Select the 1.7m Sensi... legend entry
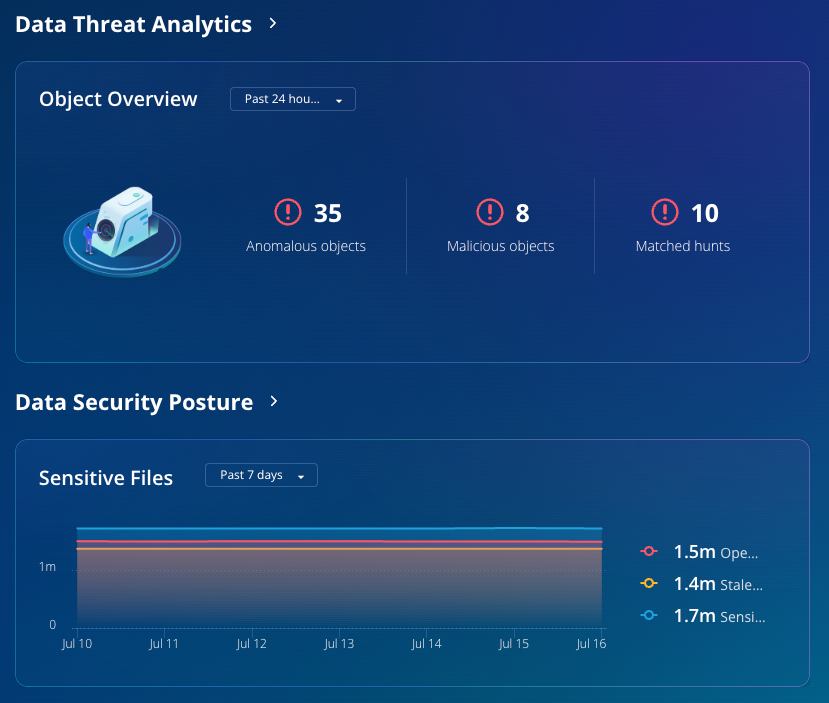The width and height of the screenshot is (829, 703). click(x=719, y=616)
